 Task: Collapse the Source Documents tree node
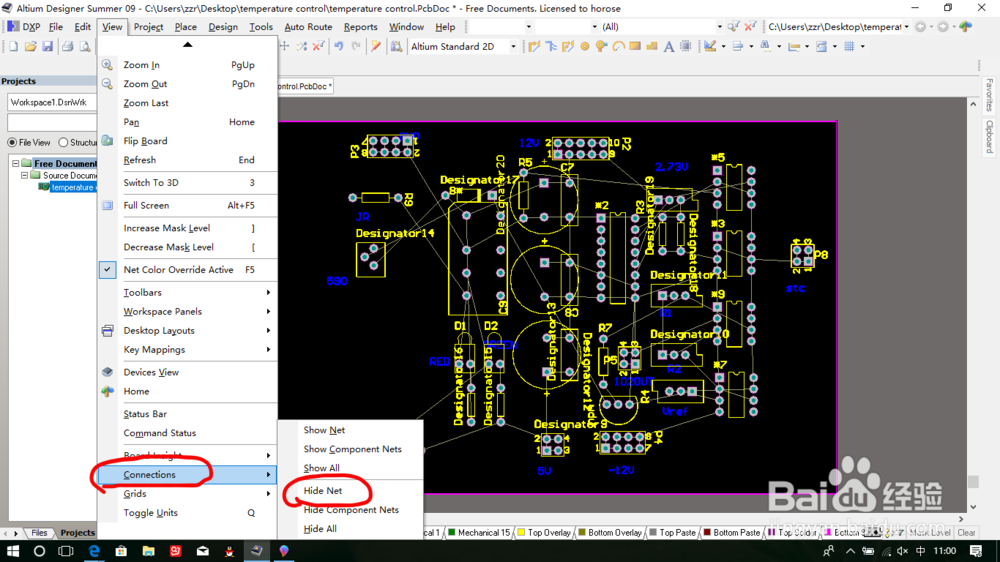tap(24, 175)
